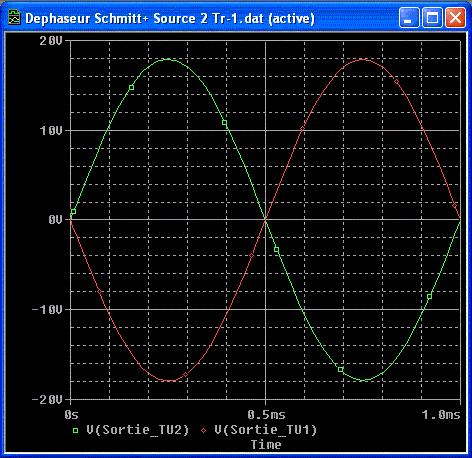
Task: Click the traces' crossing point at 0.5ms
Action: click(x=266, y=220)
